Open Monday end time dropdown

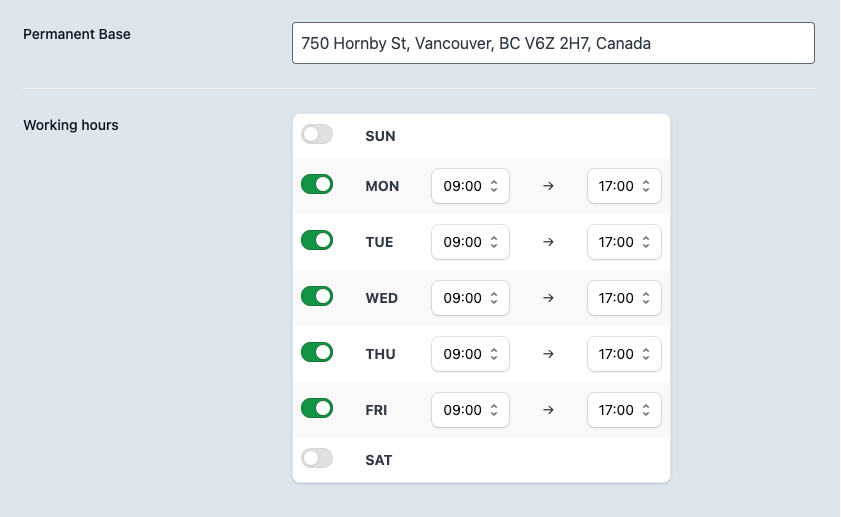coord(624,186)
